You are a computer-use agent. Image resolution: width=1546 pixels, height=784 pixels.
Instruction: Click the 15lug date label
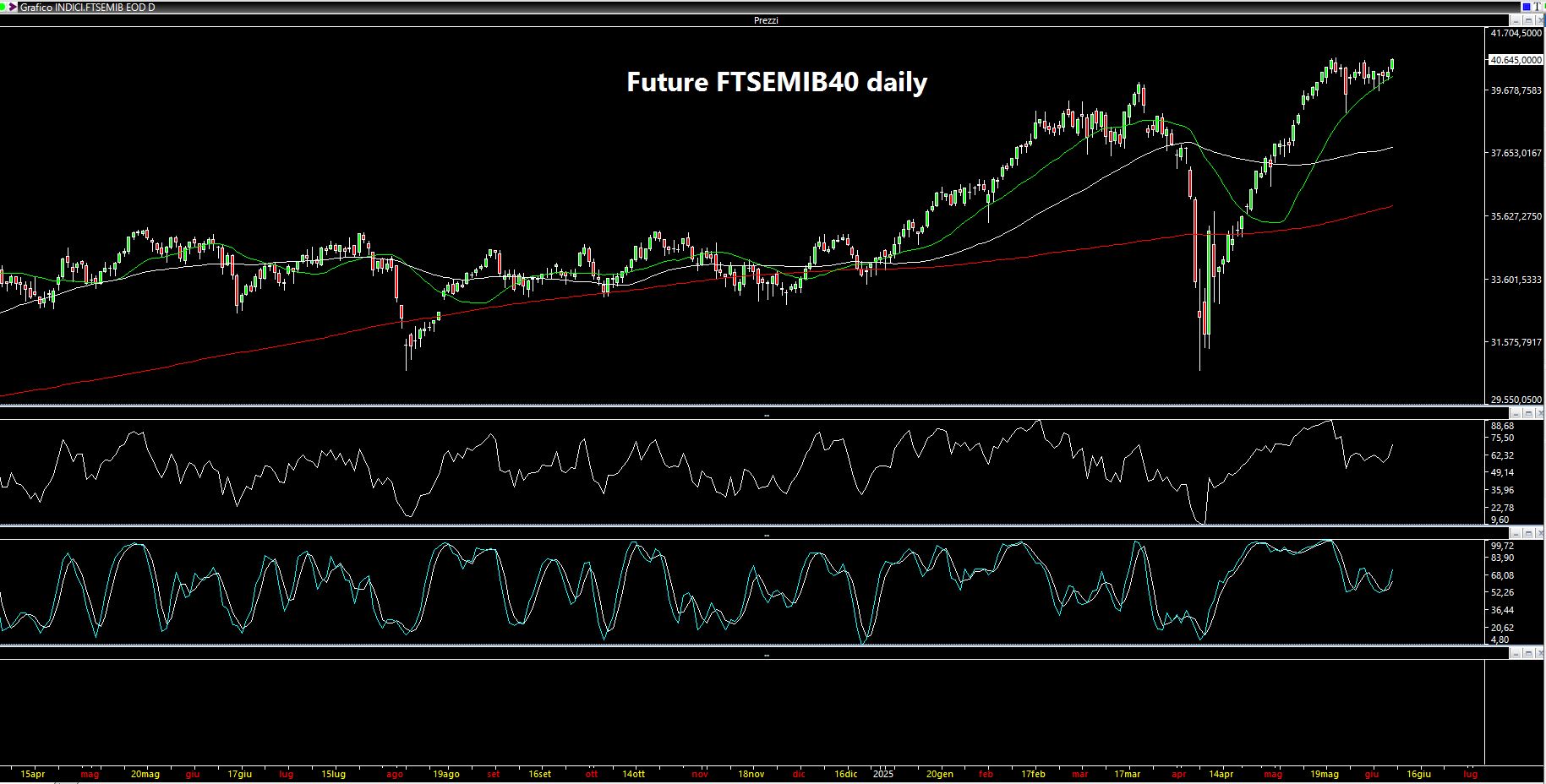point(334,774)
